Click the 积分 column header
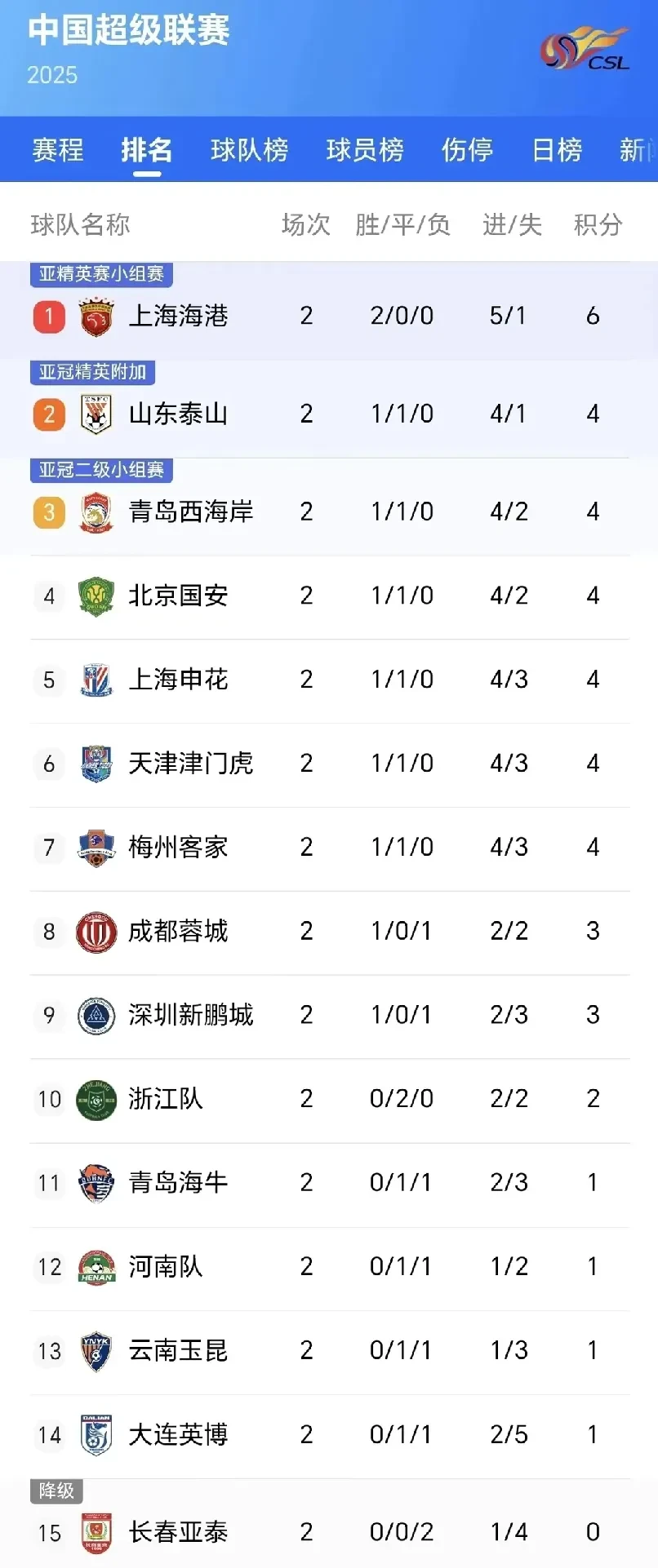658x1568 pixels. click(598, 224)
